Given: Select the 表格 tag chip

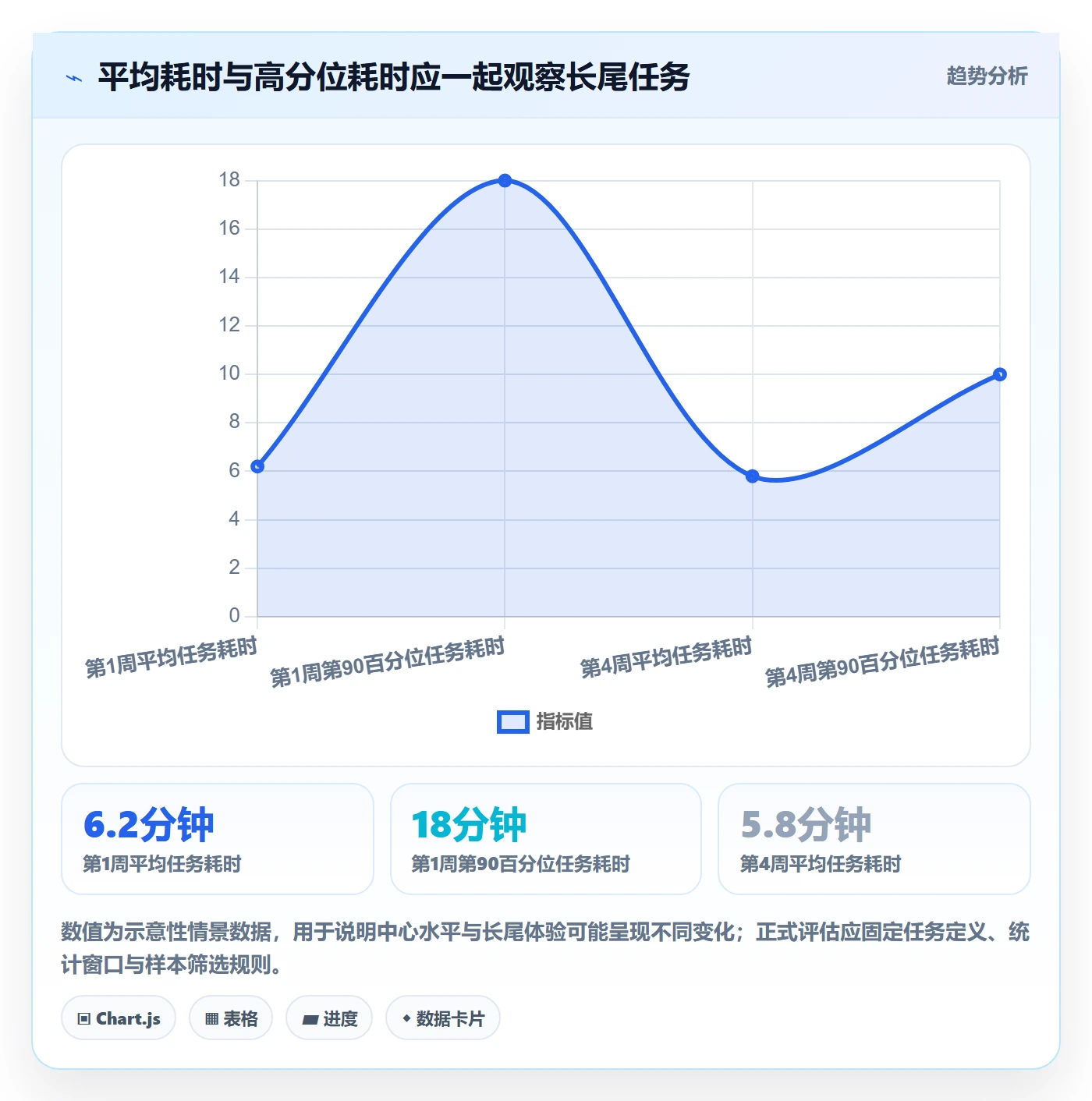Looking at the screenshot, I should pyautogui.click(x=231, y=1018).
